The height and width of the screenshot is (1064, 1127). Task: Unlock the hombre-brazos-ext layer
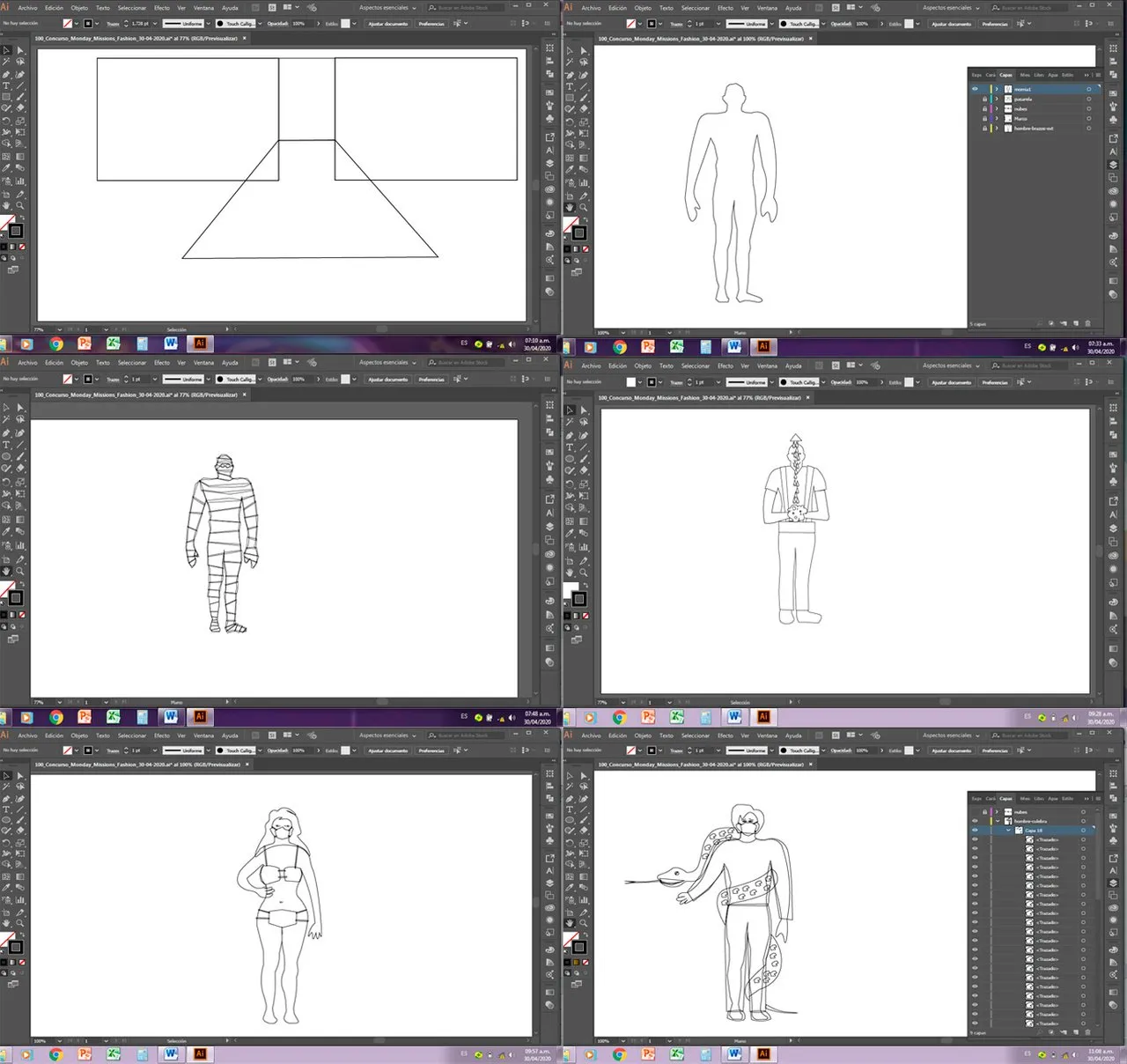point(984,129)
